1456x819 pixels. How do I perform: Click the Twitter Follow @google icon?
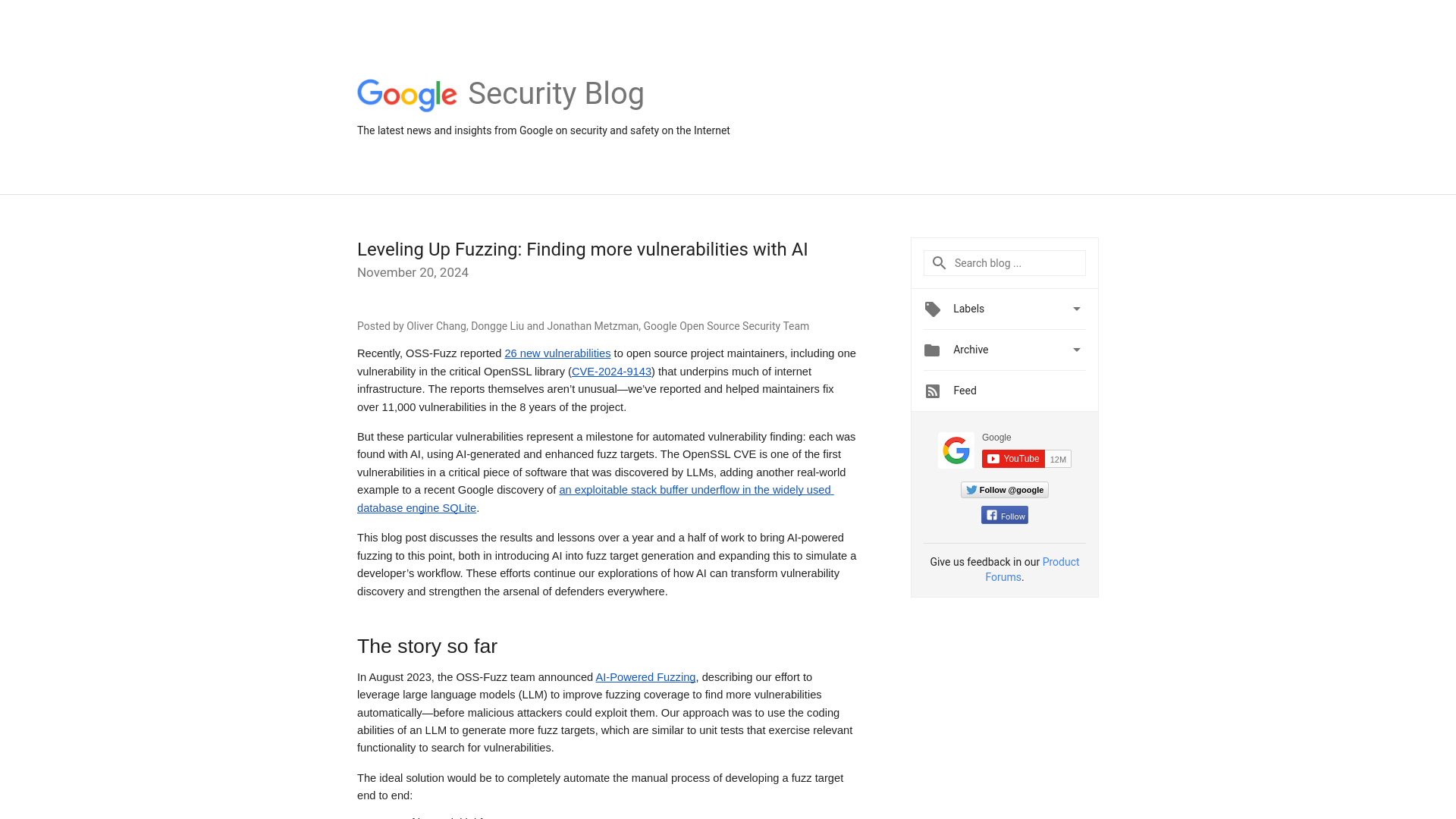1005,490
